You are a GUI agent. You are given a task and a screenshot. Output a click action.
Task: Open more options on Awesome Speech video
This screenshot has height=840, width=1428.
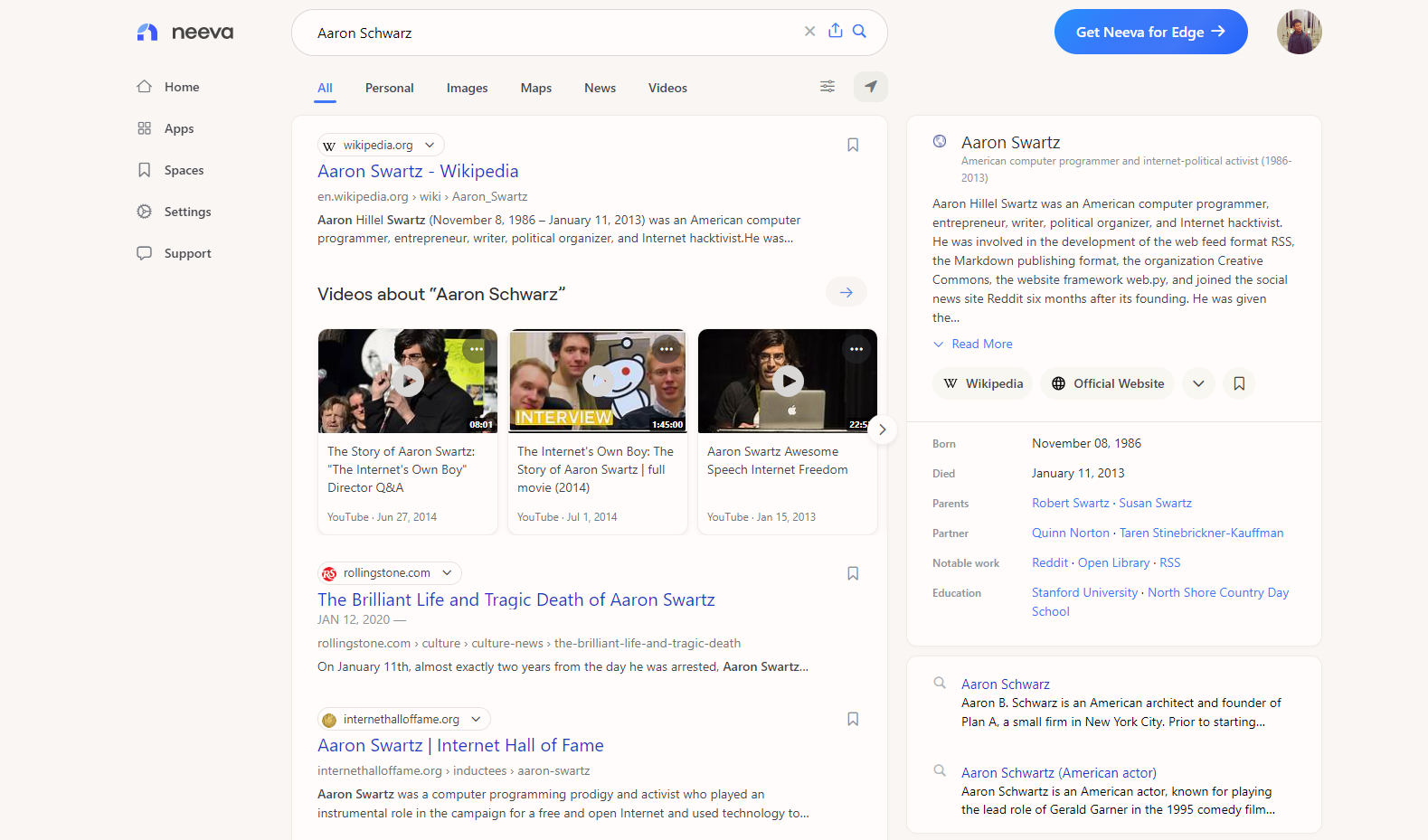856,349
